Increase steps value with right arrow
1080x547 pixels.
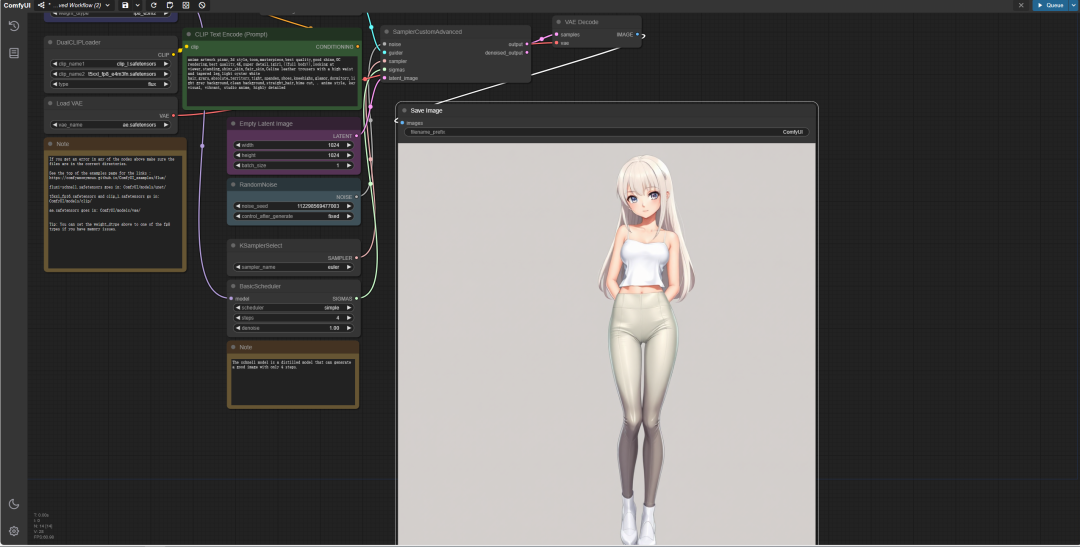click(349, 318)
